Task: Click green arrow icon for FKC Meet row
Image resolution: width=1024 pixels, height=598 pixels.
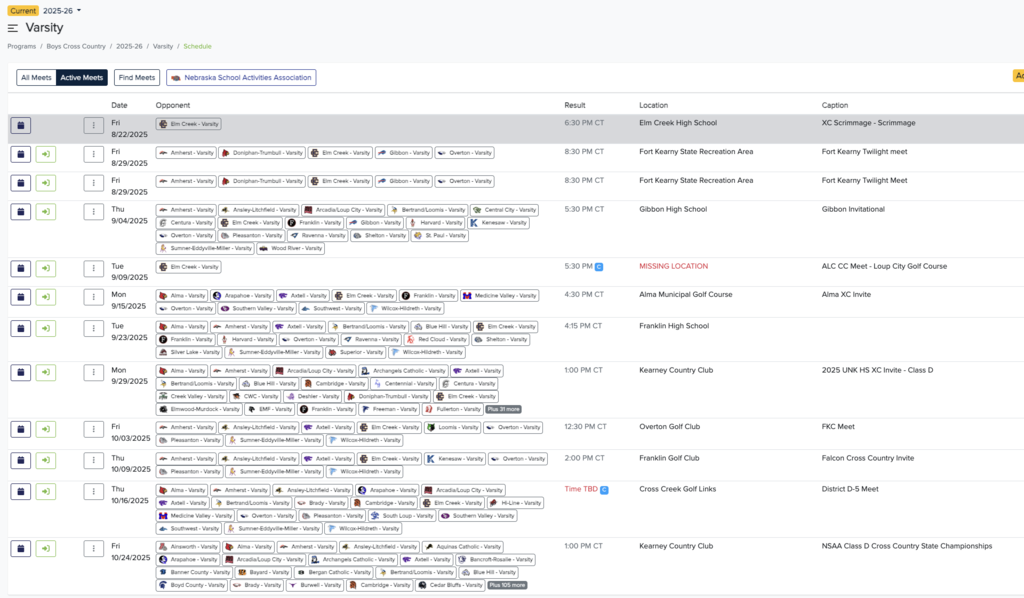Action: (46, 430)
